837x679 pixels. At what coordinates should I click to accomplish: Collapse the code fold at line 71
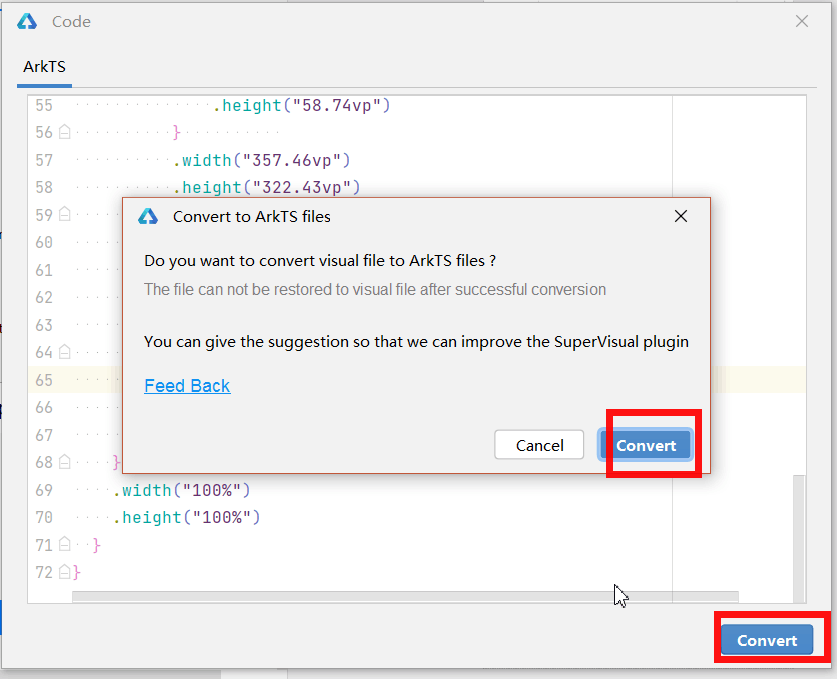click(x=65, y=544)
